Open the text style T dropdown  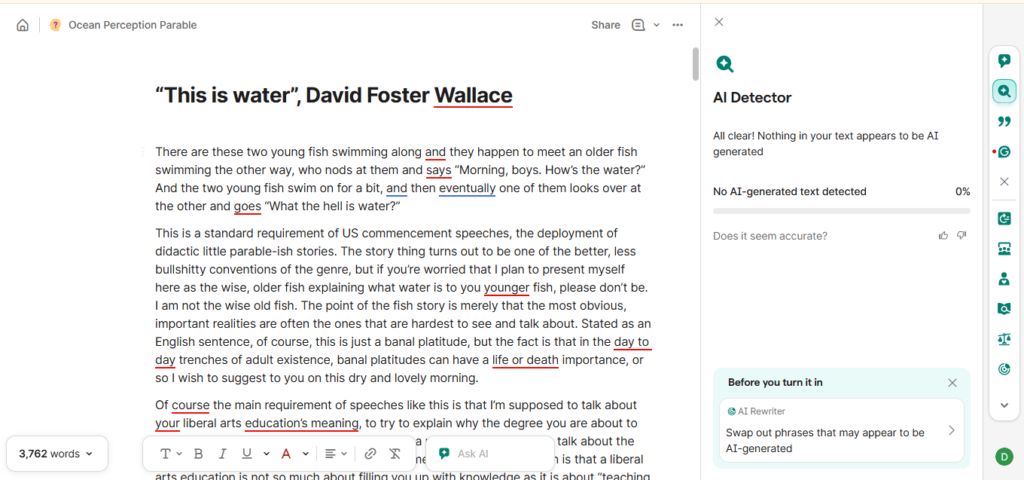pos(171,453)
